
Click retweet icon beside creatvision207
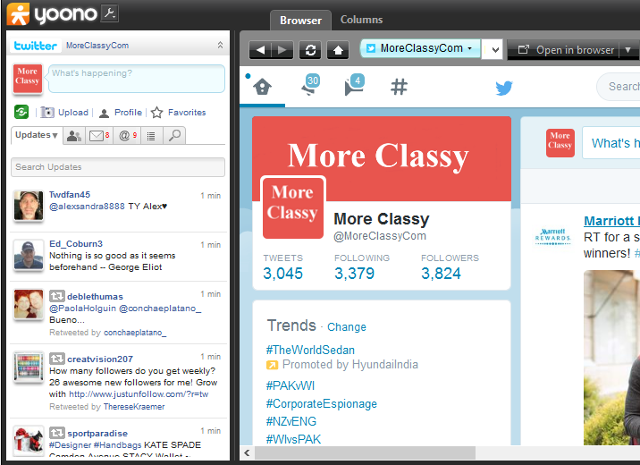point(57,358)
